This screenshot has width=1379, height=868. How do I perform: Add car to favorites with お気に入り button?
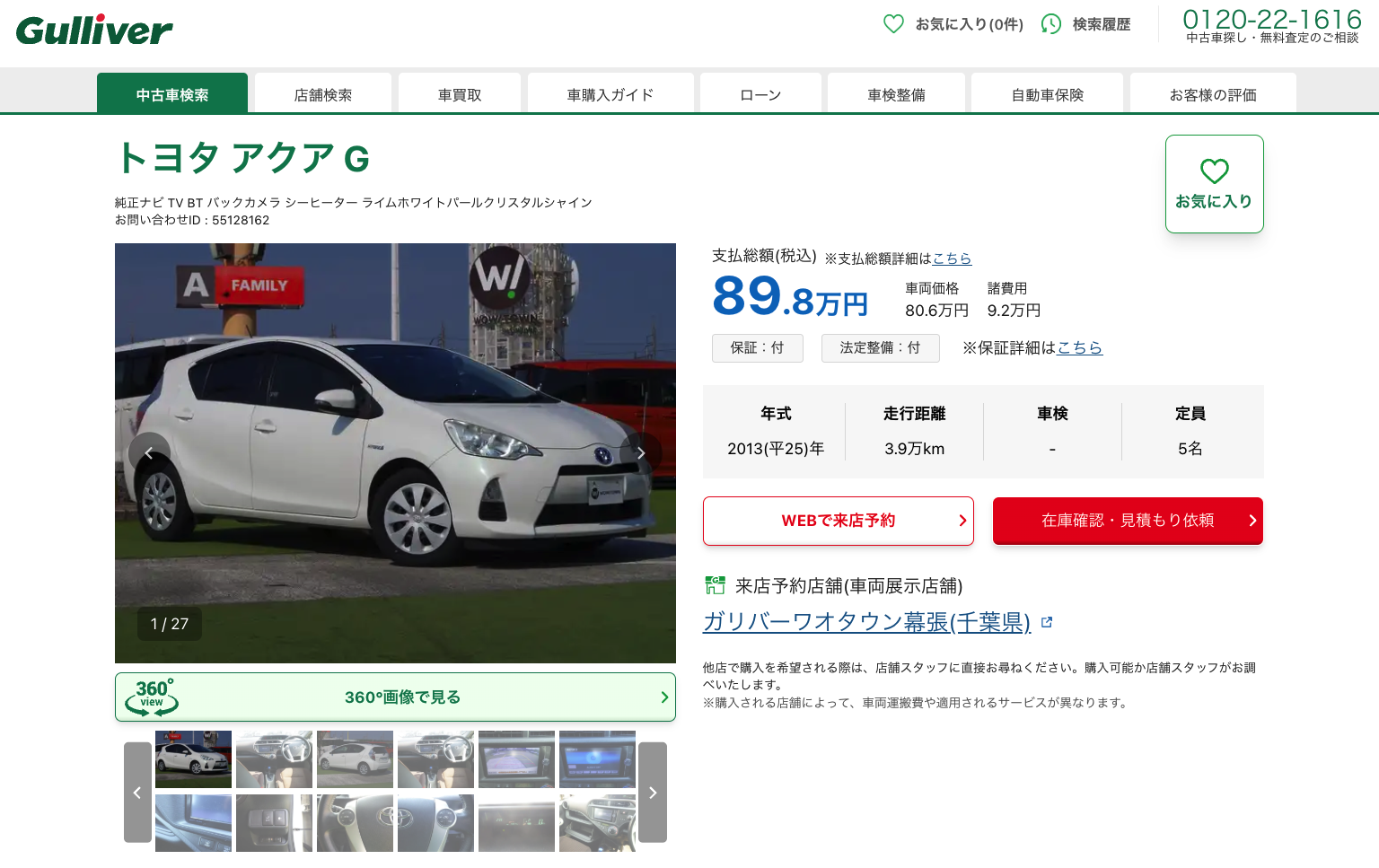coord(1214,184)
